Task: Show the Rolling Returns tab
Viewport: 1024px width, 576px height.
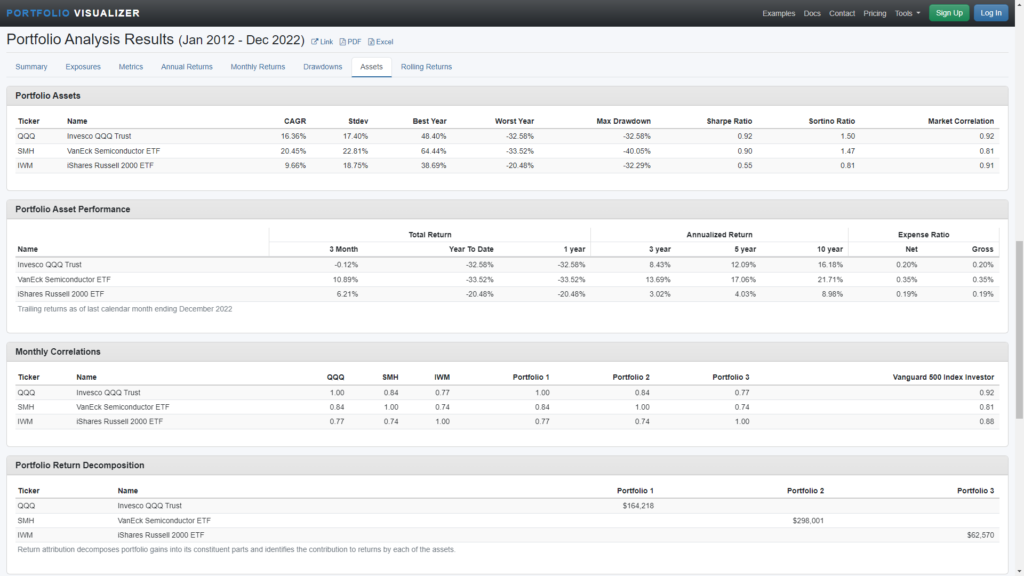Action: click(x=426, y=67)
